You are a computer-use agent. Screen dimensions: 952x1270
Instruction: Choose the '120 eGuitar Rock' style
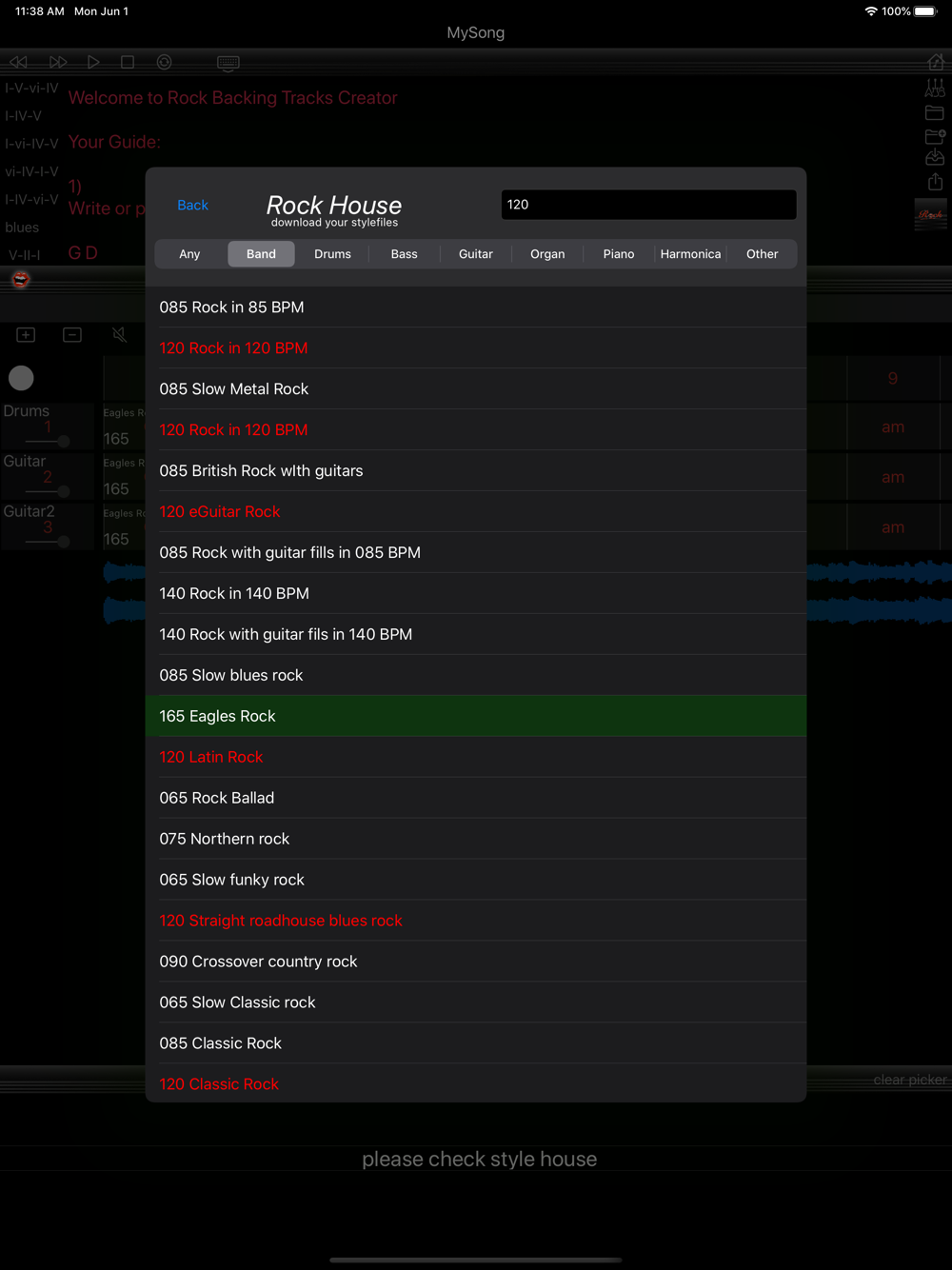click(x=476, y=512)
